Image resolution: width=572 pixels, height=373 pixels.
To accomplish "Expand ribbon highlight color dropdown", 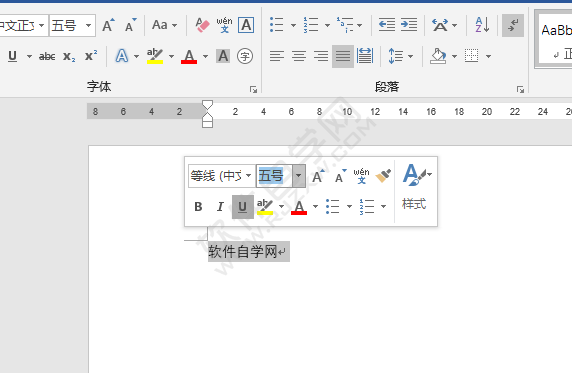I will [171, 57].
